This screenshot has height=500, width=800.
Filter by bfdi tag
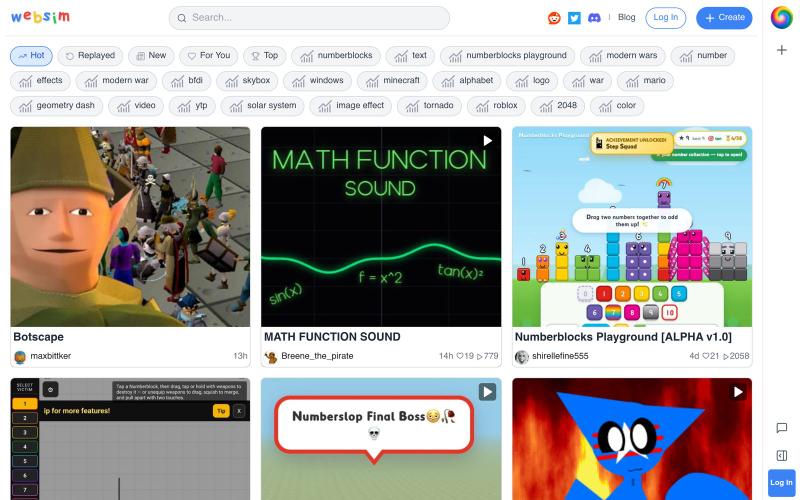(x=186, y=81)
